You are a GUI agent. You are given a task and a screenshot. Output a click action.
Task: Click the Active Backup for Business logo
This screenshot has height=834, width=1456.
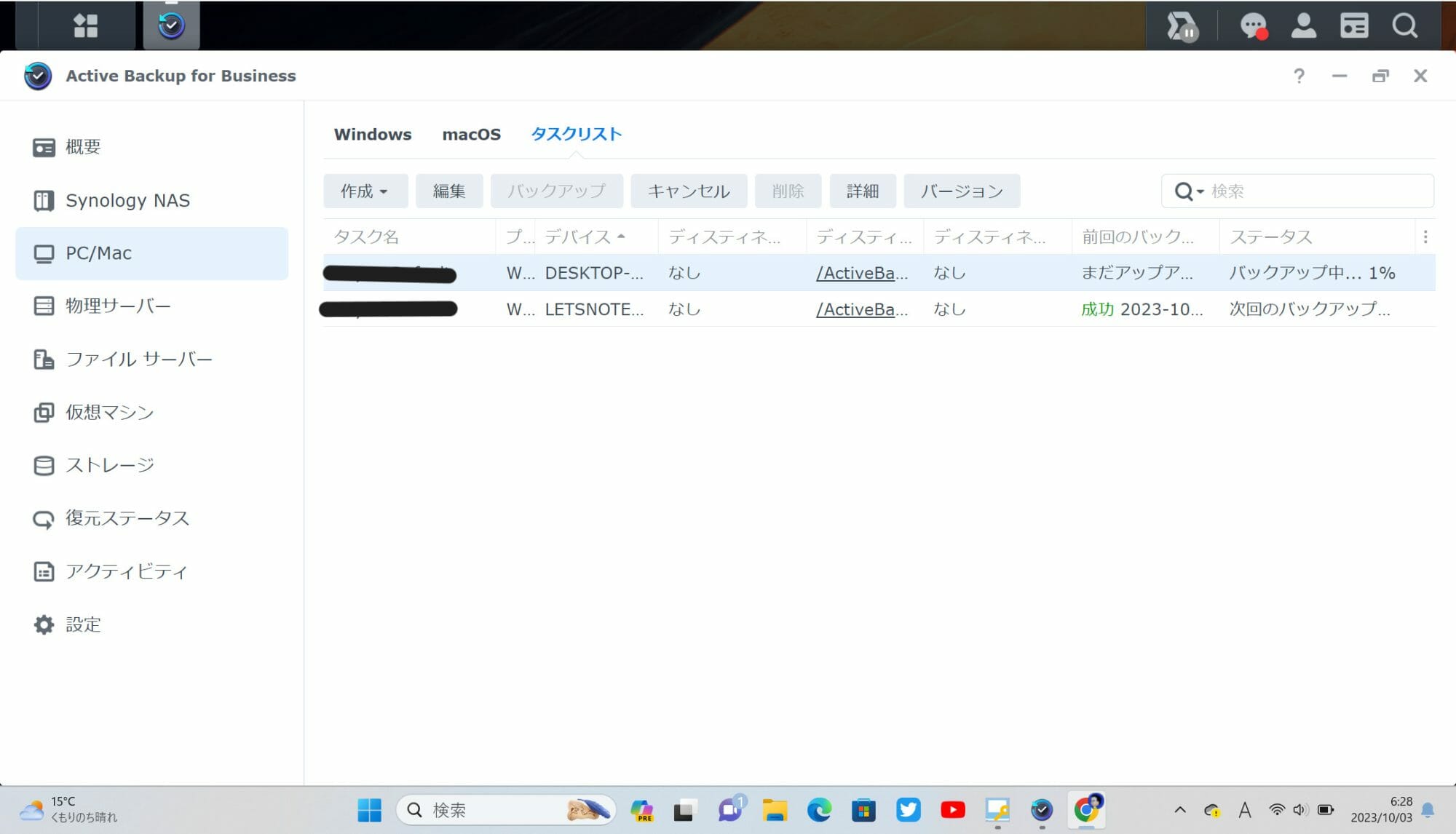pos(38,76)
